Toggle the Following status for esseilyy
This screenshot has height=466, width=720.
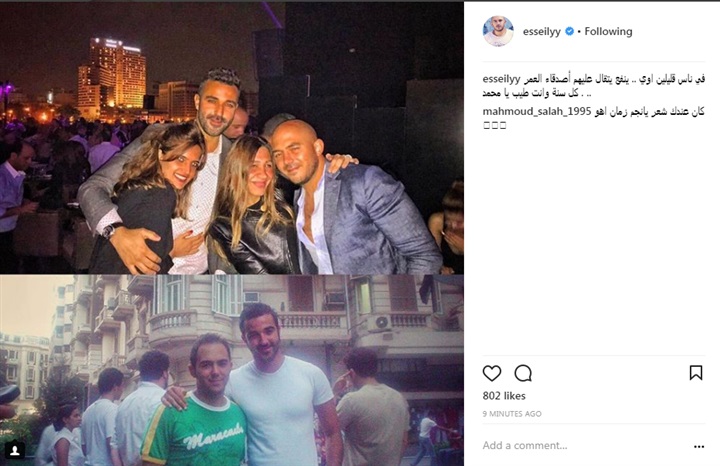point(608,31)
